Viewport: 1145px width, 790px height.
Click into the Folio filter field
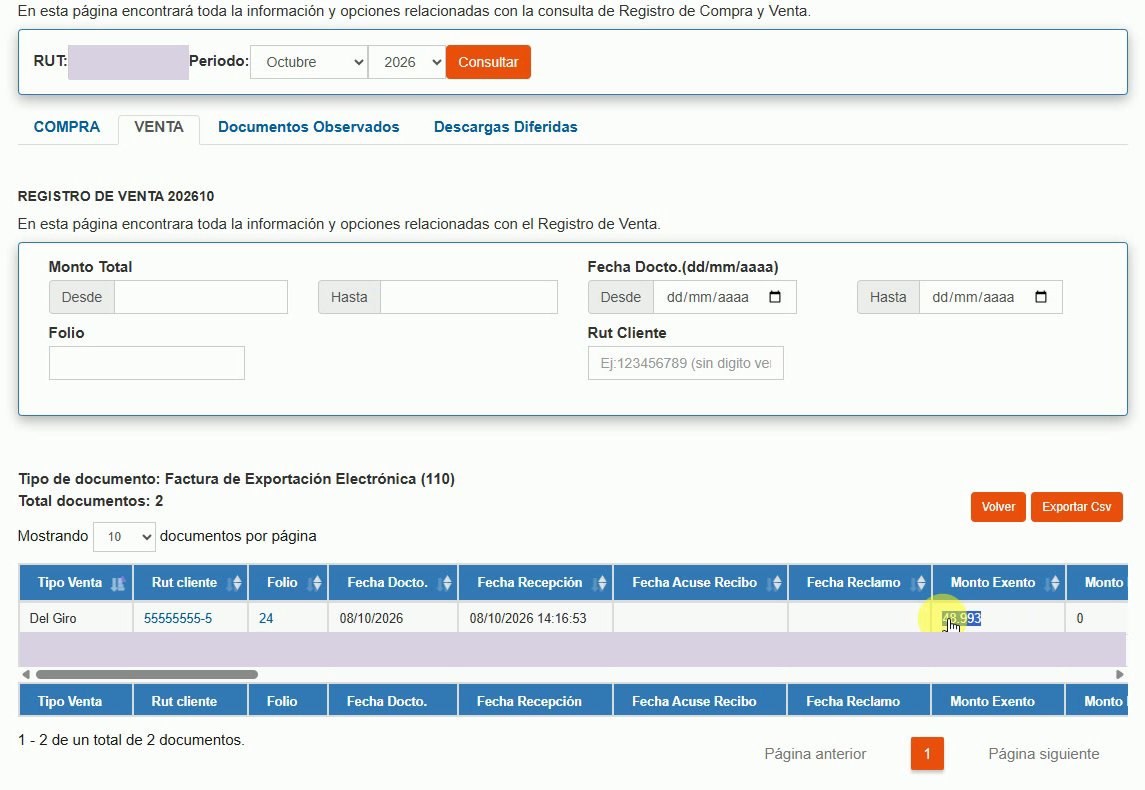click(x=147, y=363)
